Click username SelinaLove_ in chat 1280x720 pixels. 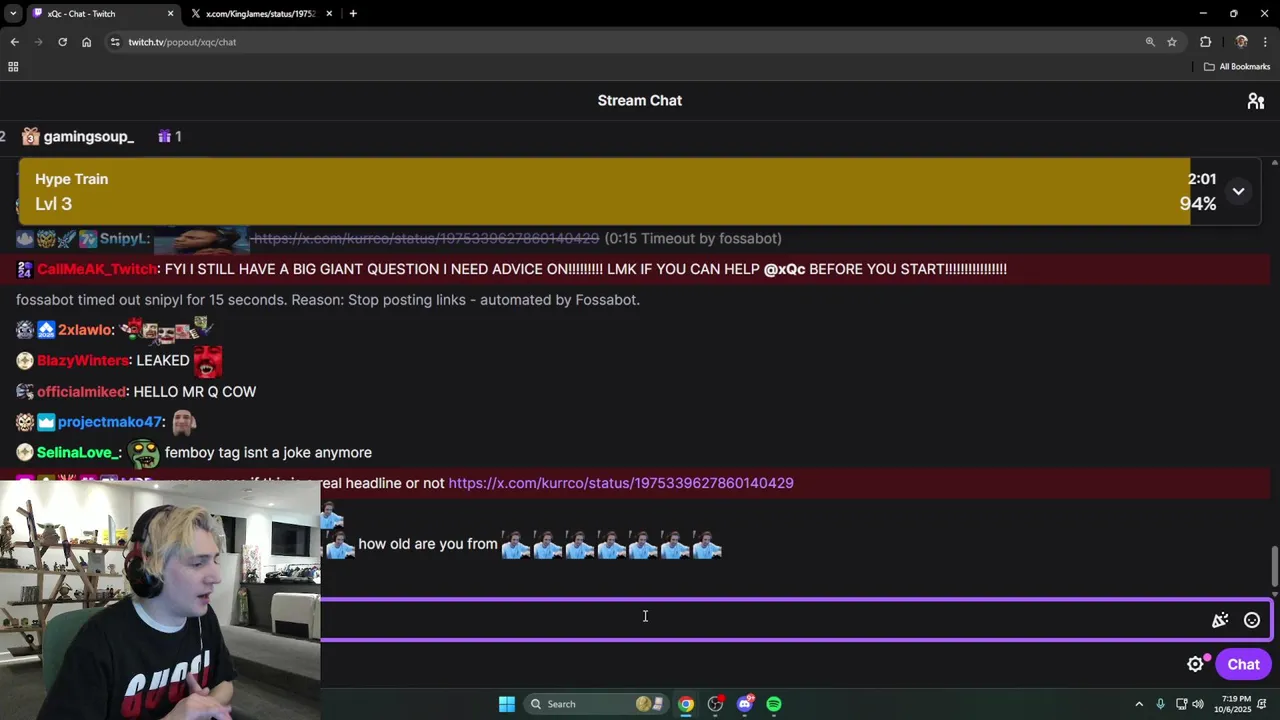pyautogui.click(x=79, y=453)
